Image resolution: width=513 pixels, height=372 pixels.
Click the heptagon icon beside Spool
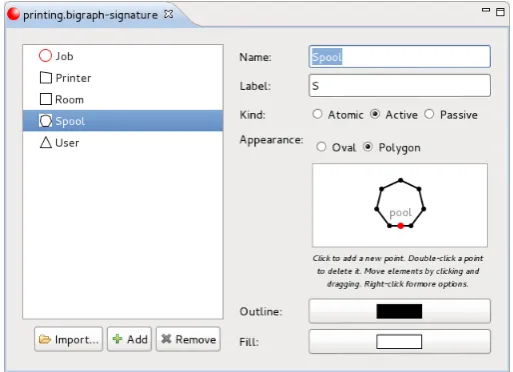point(45,121)
